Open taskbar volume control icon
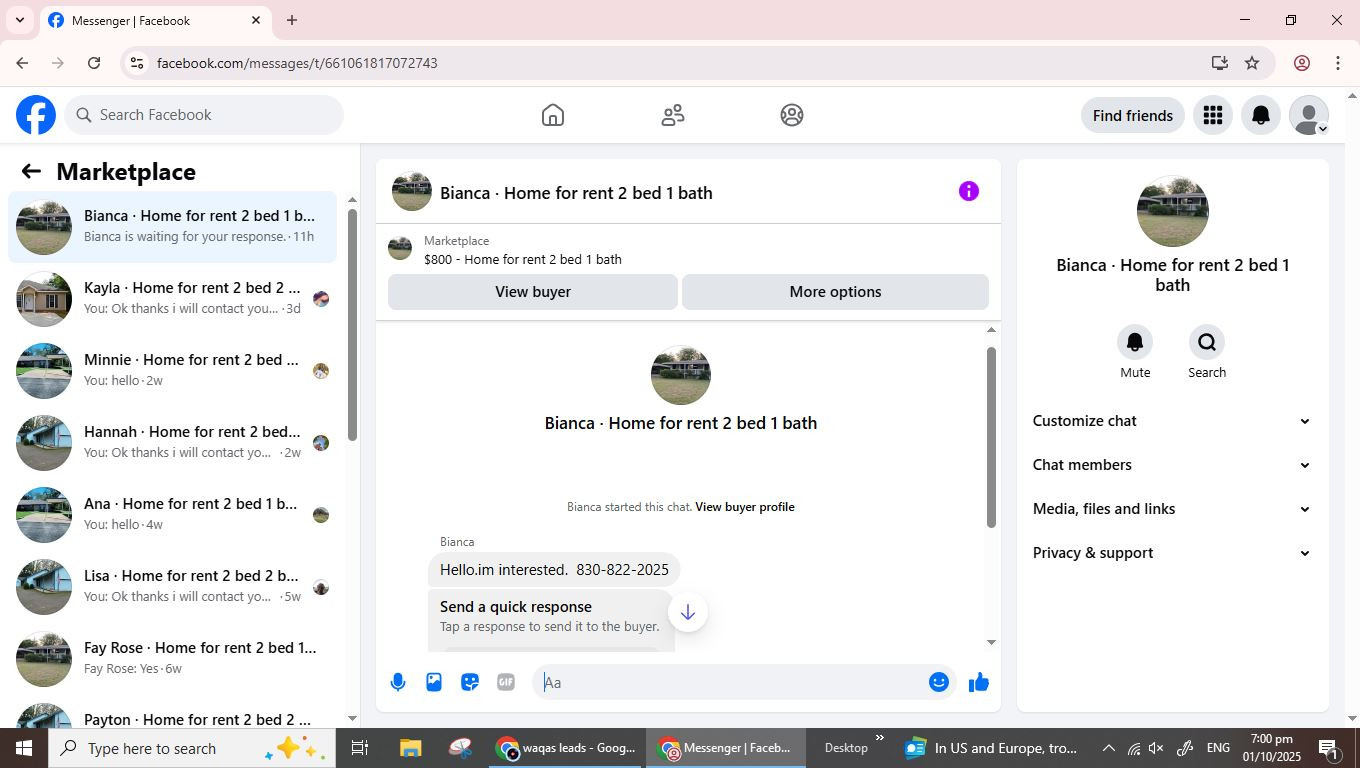The height and width of the screenshot is (768, 1360). coord(1156,748)
